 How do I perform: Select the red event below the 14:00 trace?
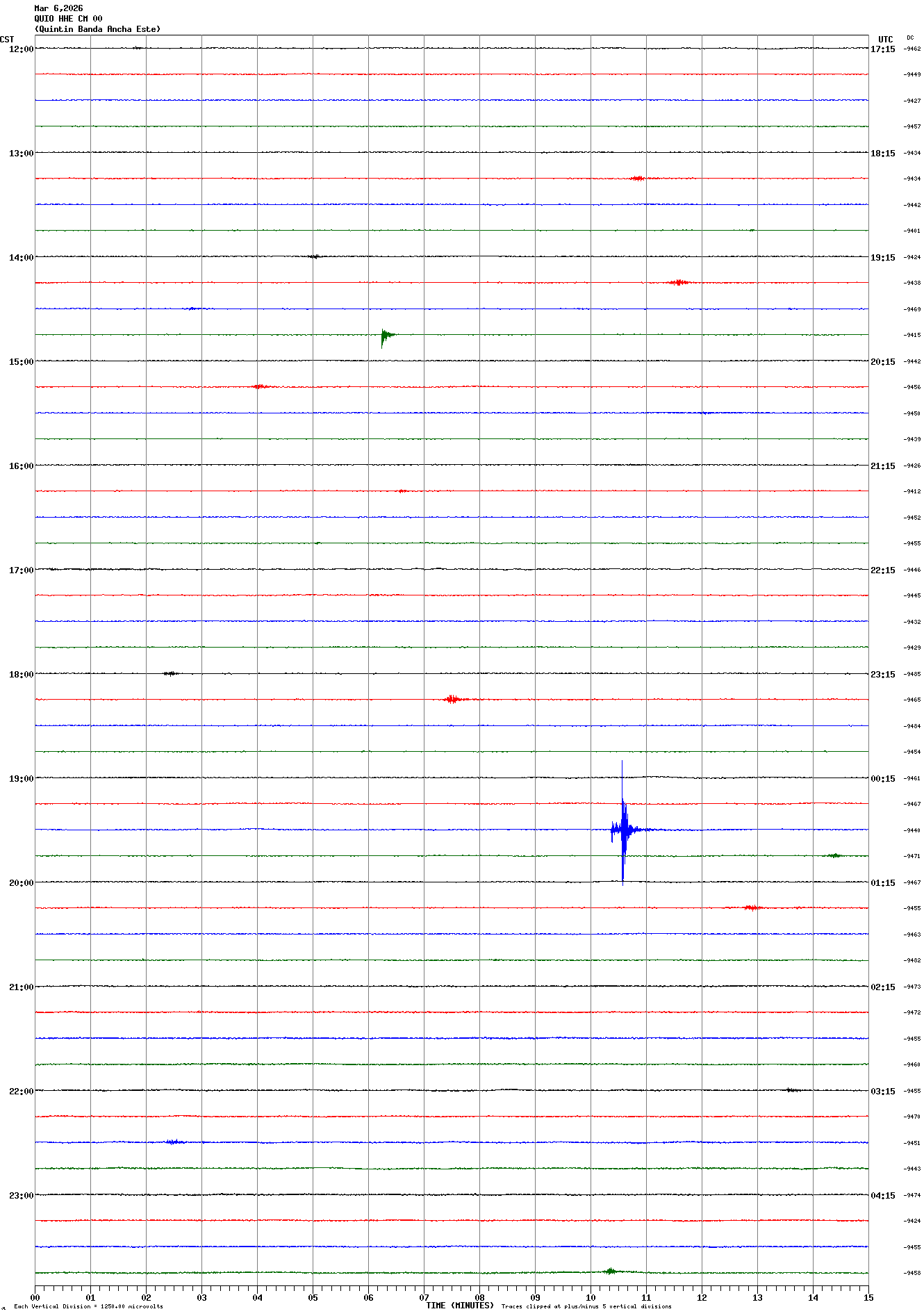coord(677,282)
